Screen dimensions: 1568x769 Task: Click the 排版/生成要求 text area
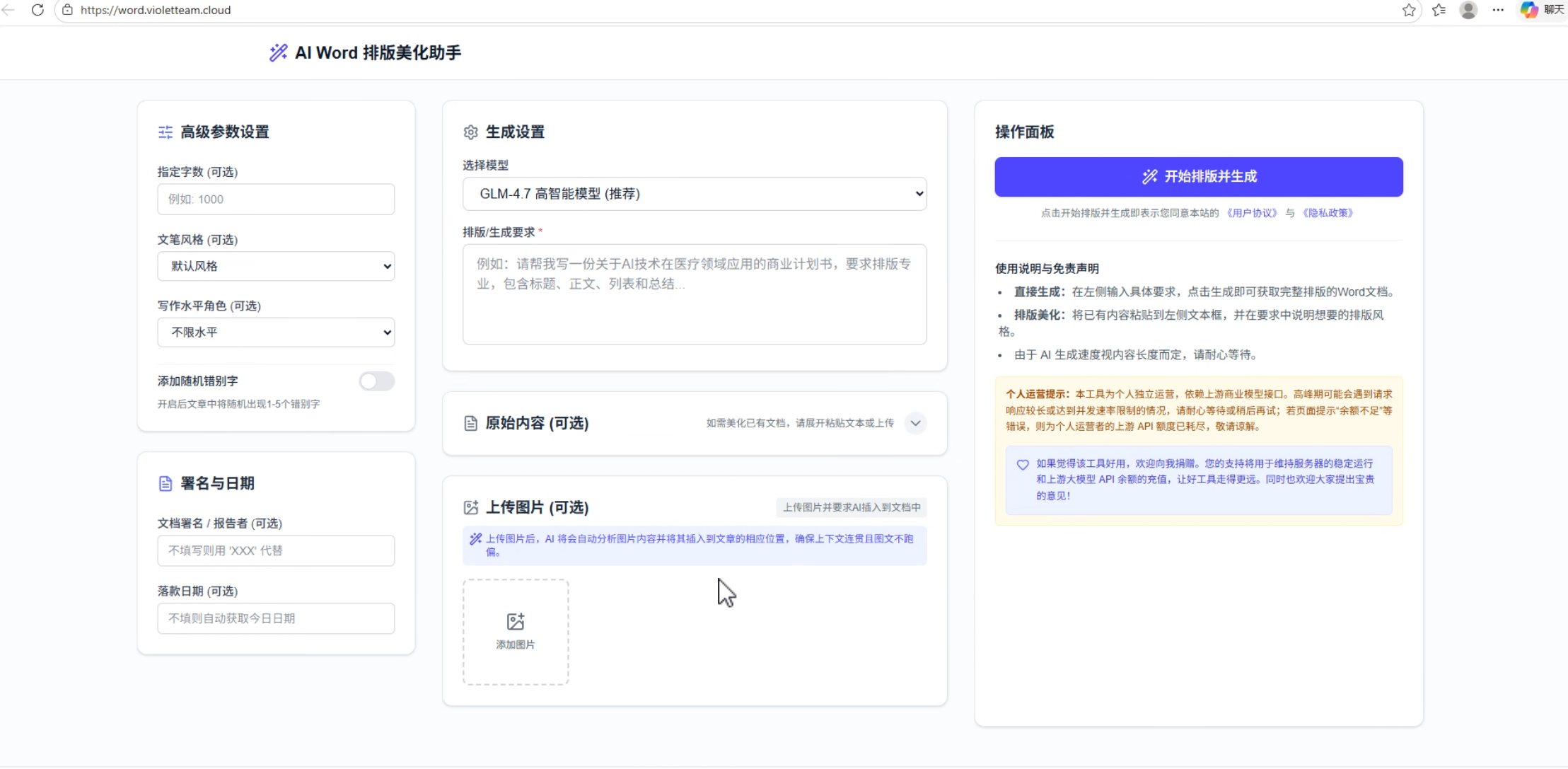[x=694, y=294]
